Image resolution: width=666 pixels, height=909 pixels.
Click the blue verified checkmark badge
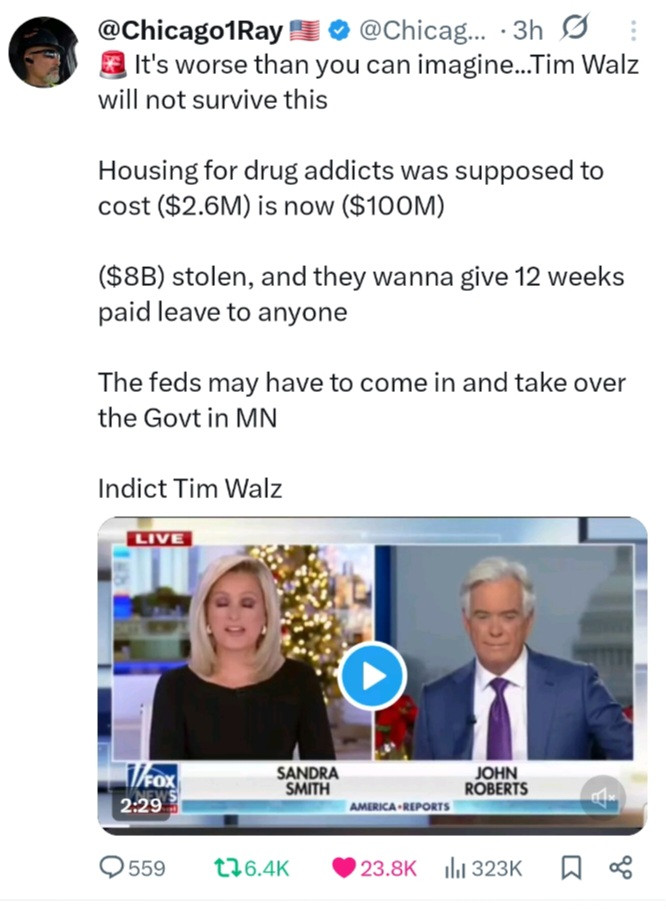point(339,30)
